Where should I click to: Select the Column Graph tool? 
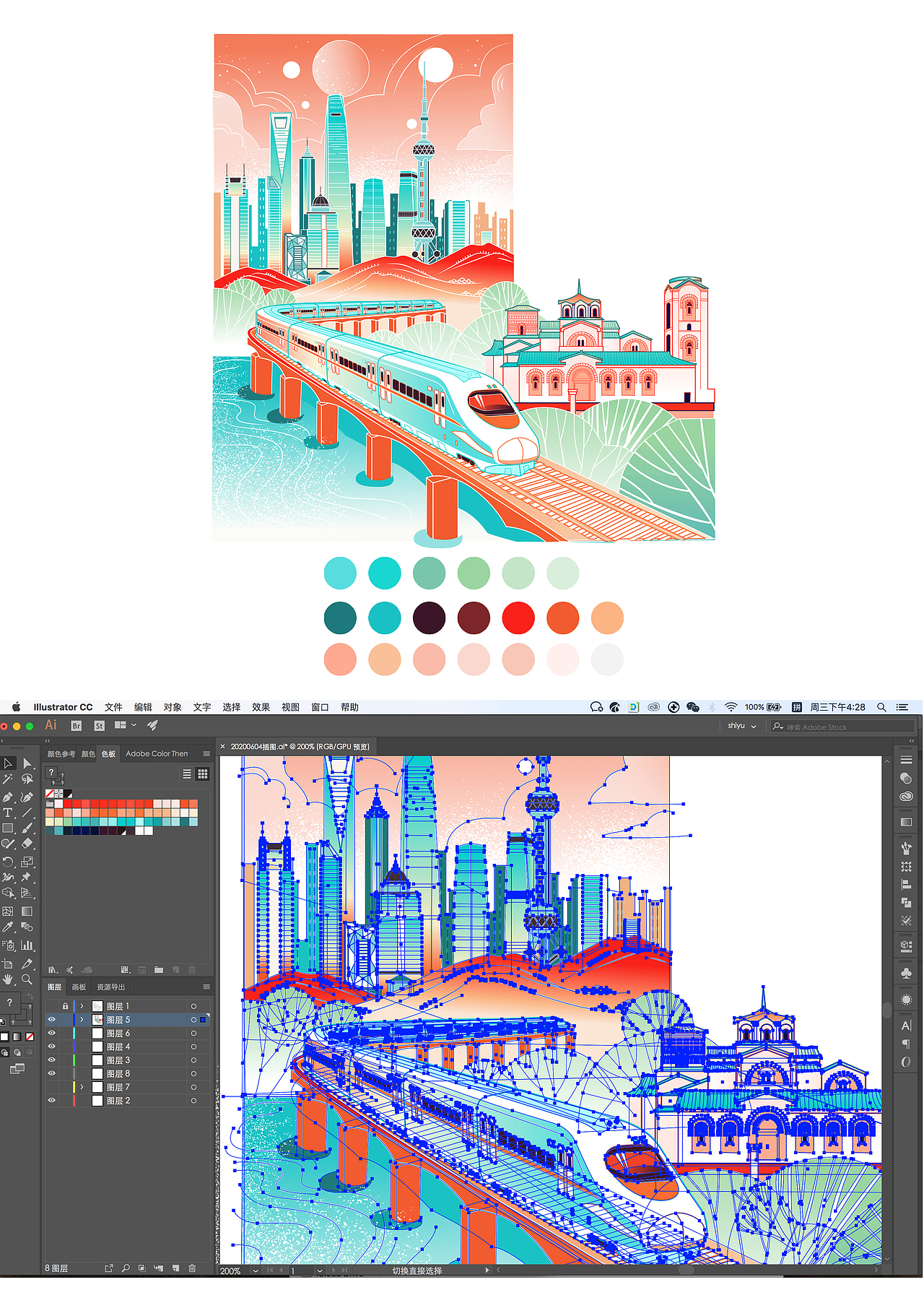coord(27,945)
